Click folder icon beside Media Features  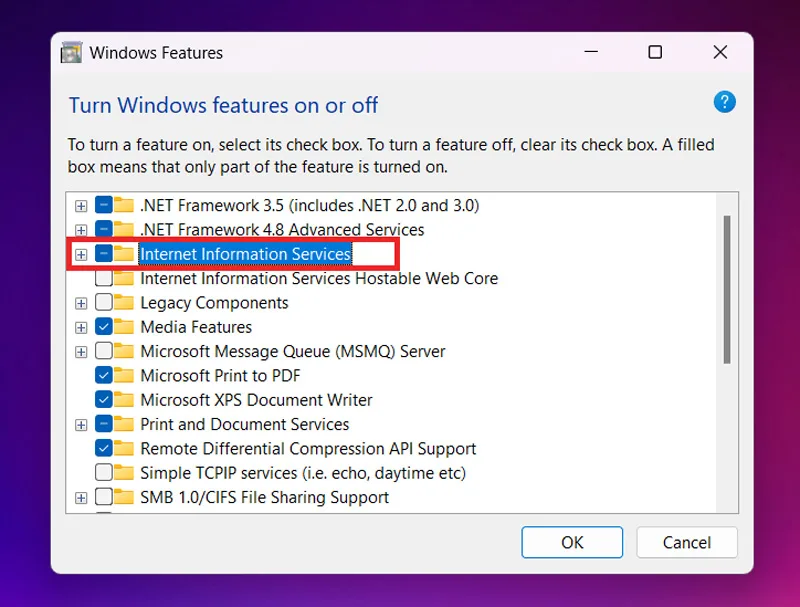123,326
